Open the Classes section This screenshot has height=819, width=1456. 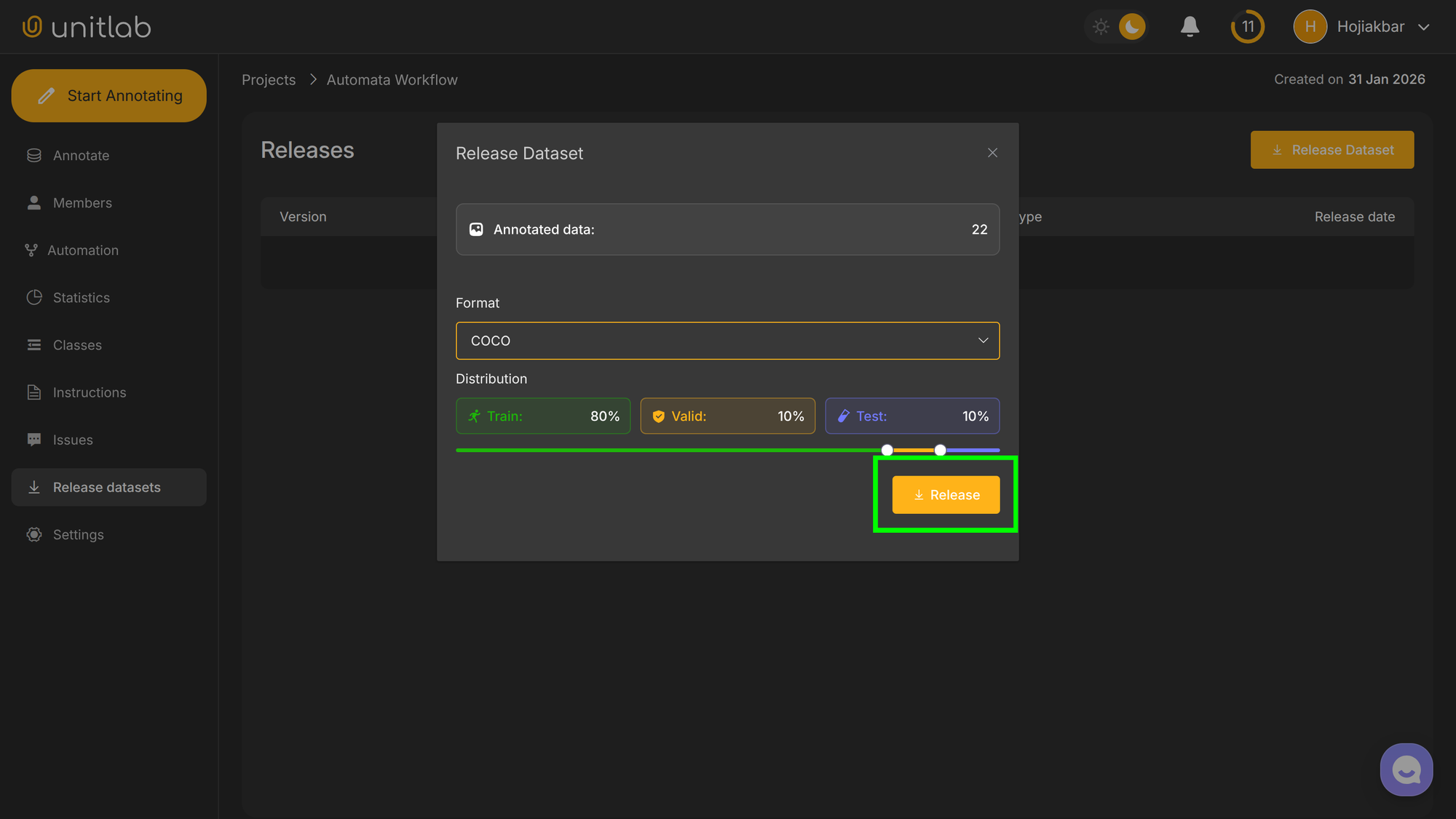(x=77, y=344)
